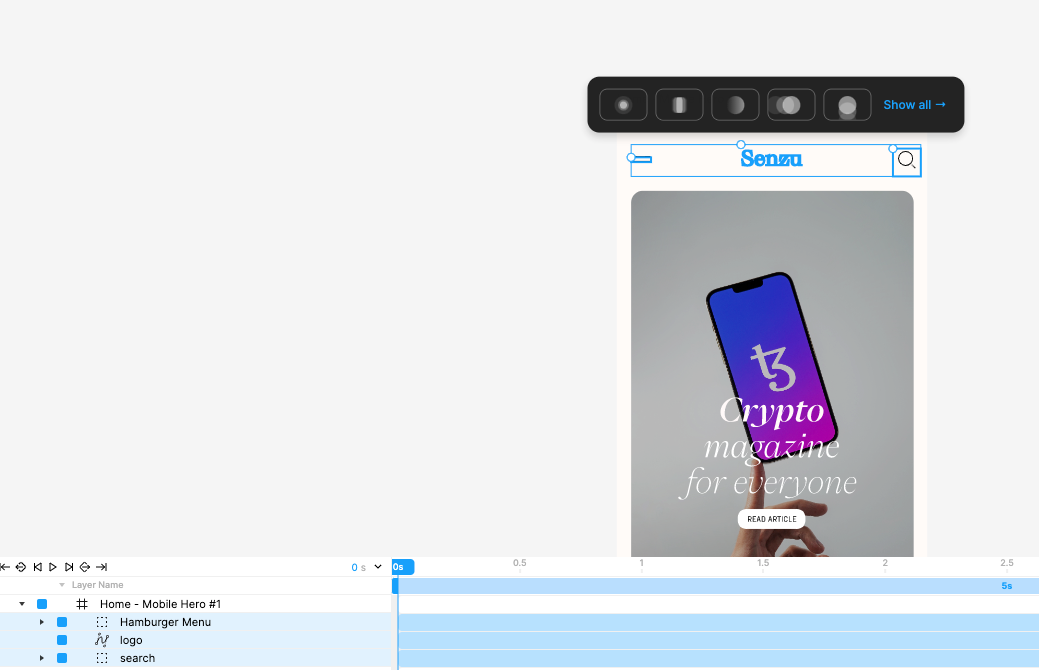Screen dimensions: 1039x670
Task: Apply the fourth horizontal slide preset
Action: (791, 105)
